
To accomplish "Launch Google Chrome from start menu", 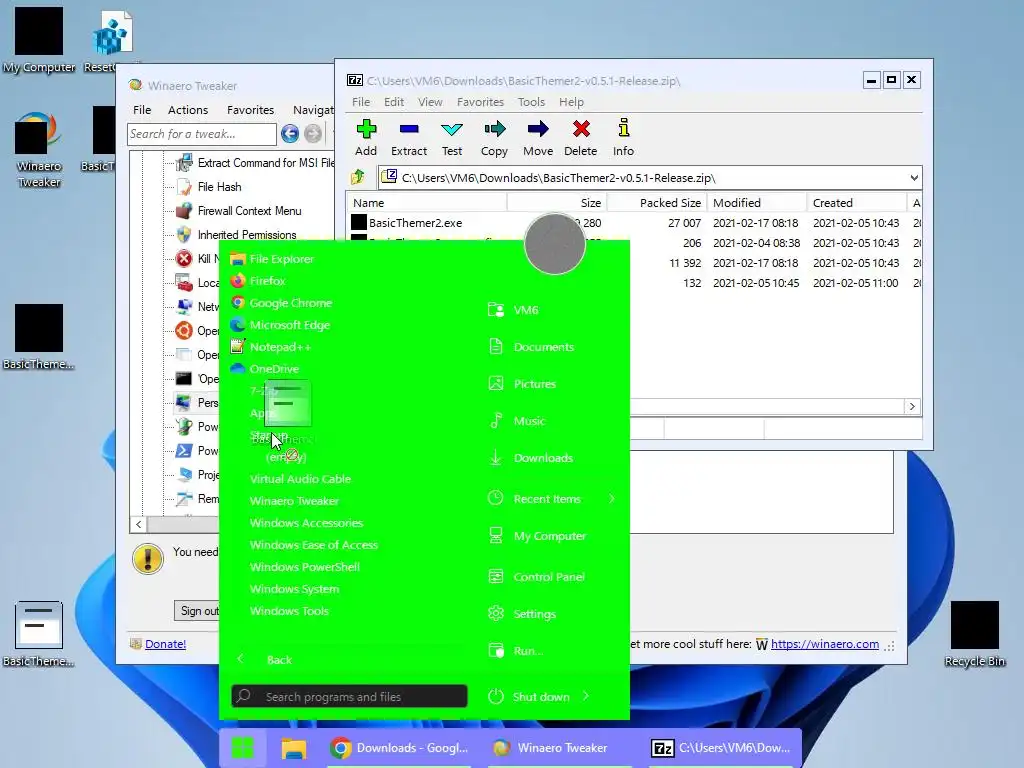I will point(281,303).
